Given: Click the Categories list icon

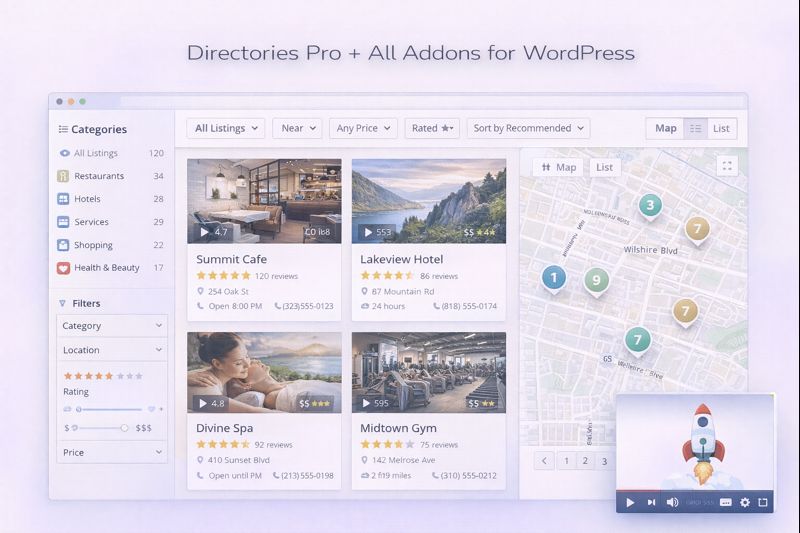Looking at the screenshot, I should (x=63, y=129).
